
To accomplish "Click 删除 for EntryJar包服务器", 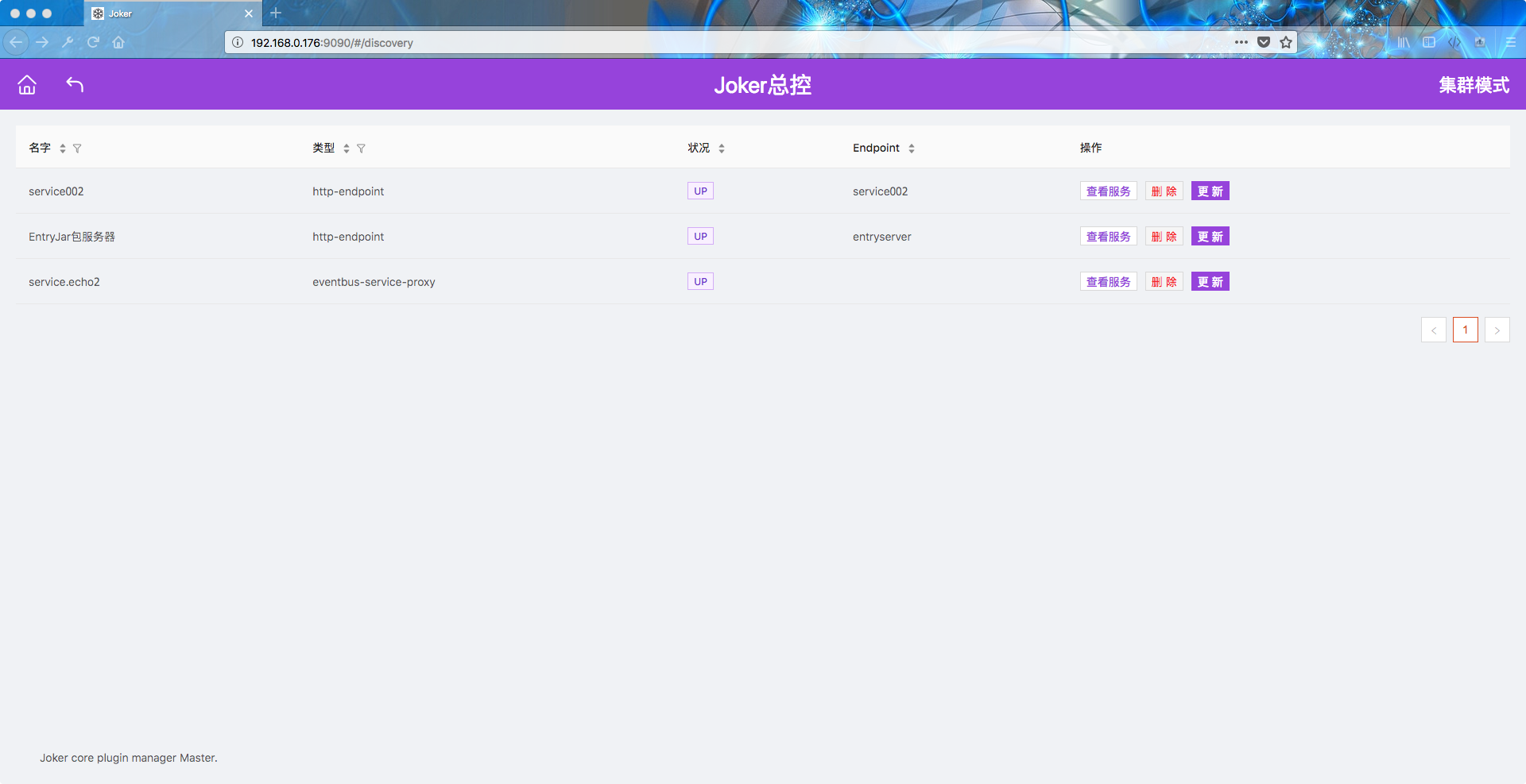I will 1164,236.
